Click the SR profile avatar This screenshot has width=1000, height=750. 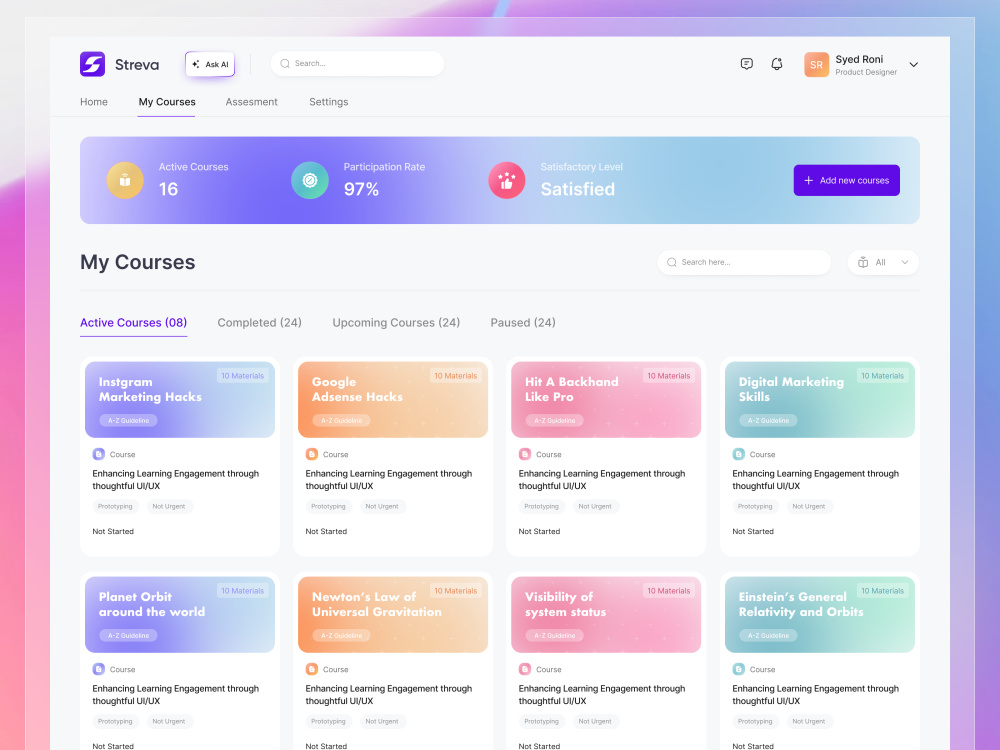click(816, 64)
